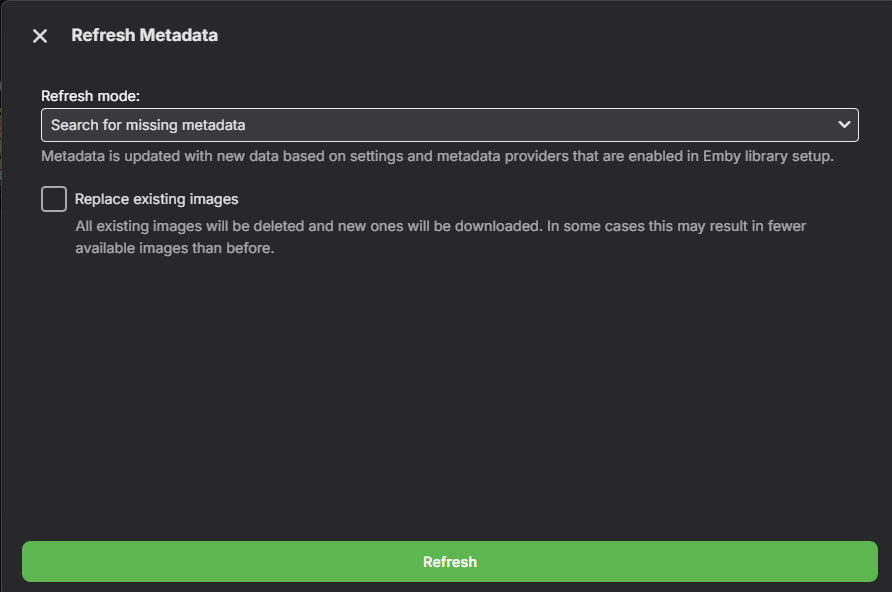Open the Refresh mode dropdown
This screenshot has width=892, height=592.
pos(449,125)
